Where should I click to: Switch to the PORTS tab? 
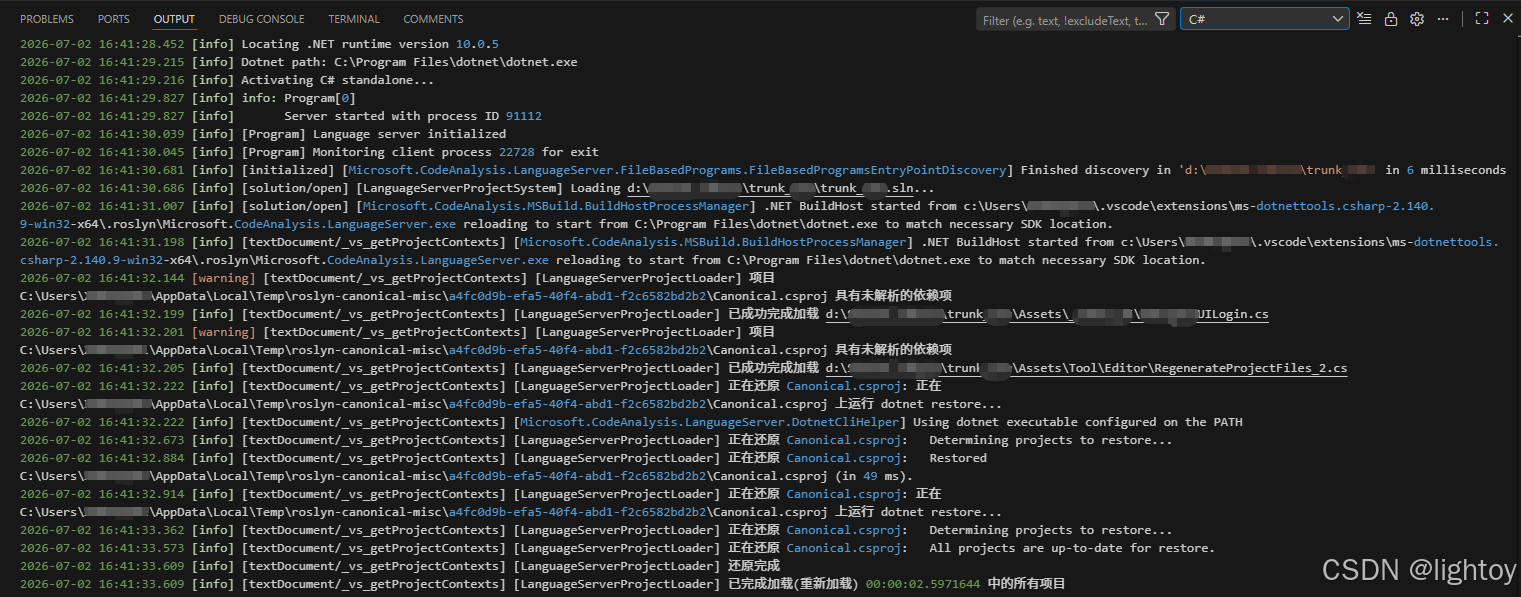114,19
